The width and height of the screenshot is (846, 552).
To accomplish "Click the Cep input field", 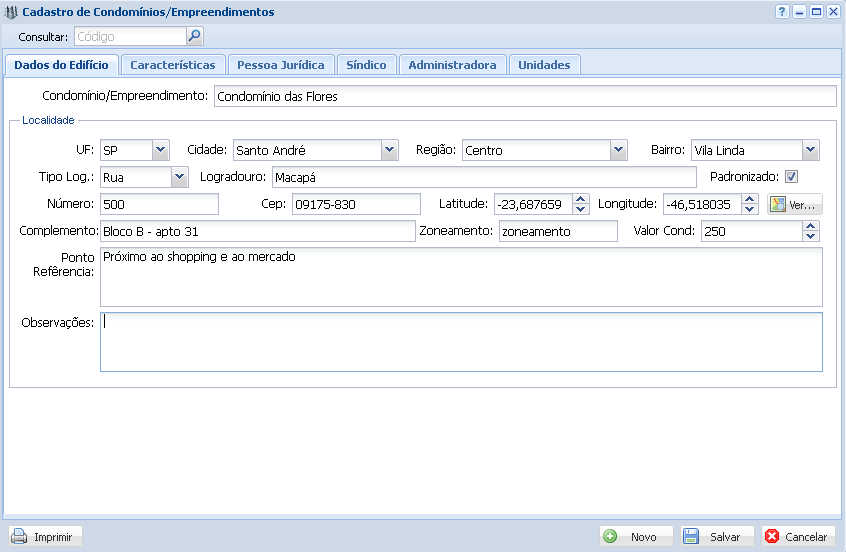I will coord(355,204).
